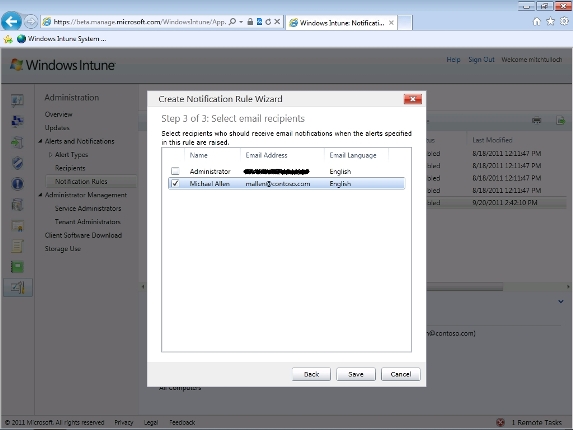Screen dimensions: 573x430
Task: Click the security lock icon in the address bar
Action: [250, 22]
